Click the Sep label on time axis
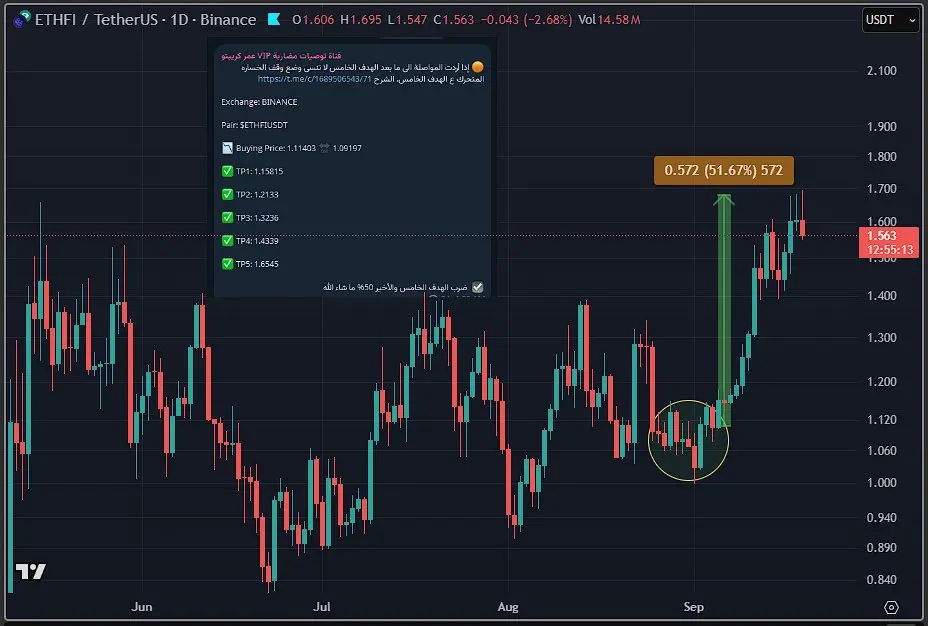Image resolution: width=928 pixels, height=626 pixels. [x=694, y=606]
